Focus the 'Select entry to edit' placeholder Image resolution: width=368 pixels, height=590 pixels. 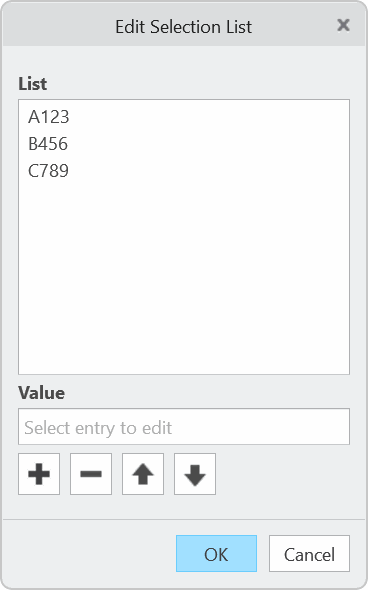pyautogui.click(x=98, y=428)
